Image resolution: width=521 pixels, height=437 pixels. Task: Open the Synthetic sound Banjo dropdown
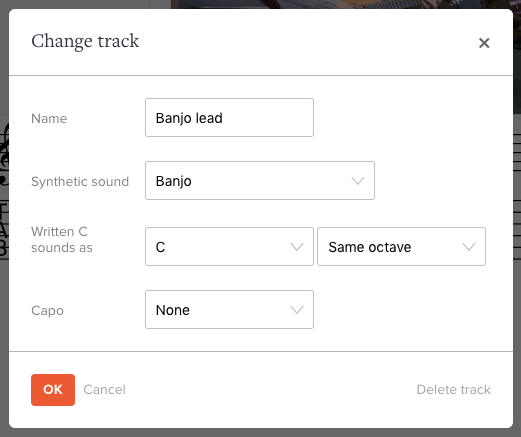(260, 181)
